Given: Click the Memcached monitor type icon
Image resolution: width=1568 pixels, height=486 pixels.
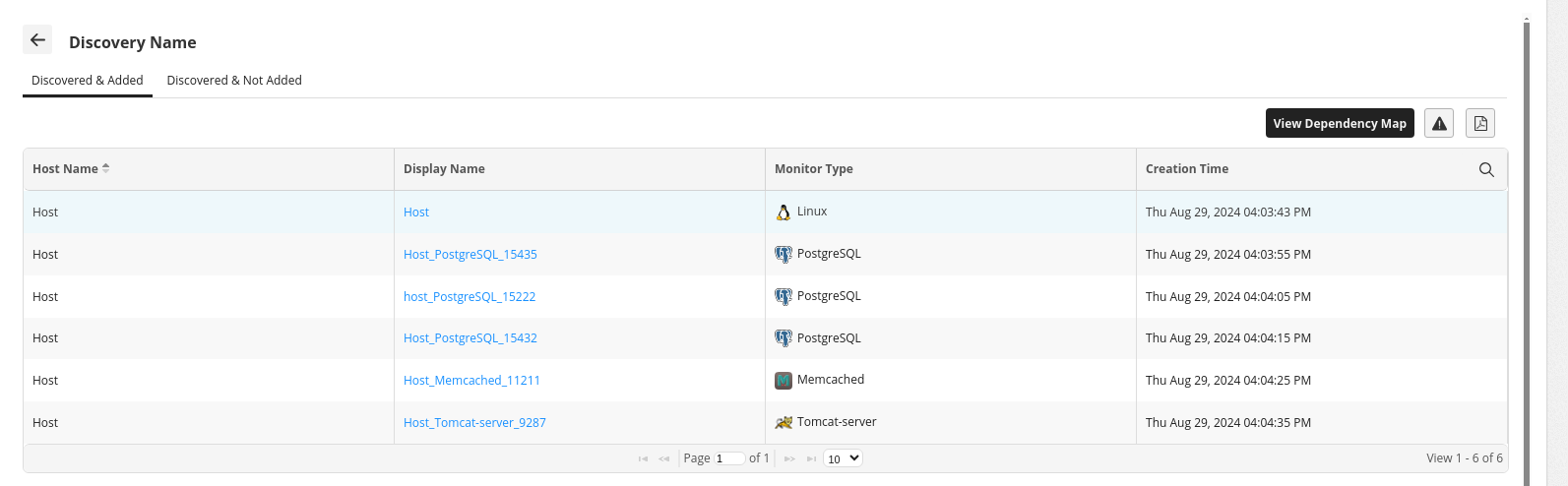Looking at the screenshot, I should tap(784, 381).
